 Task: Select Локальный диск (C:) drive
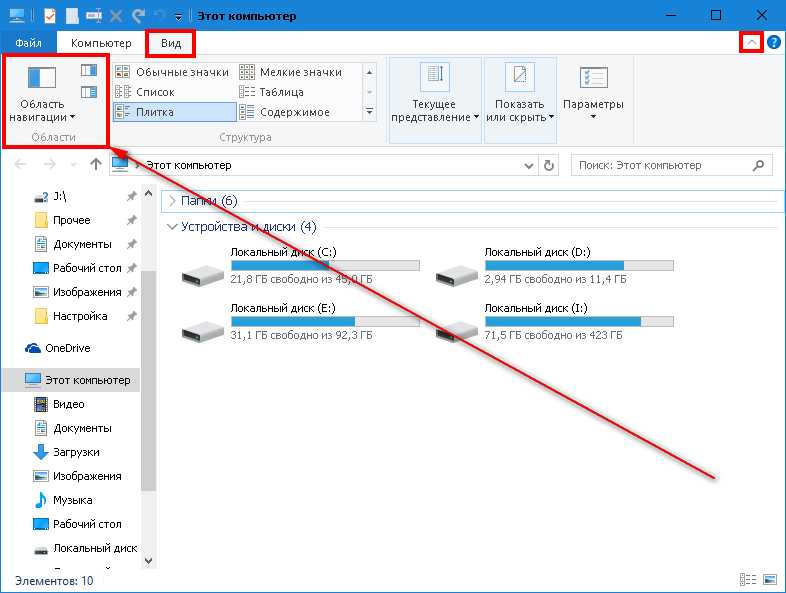tap(301, 266)
